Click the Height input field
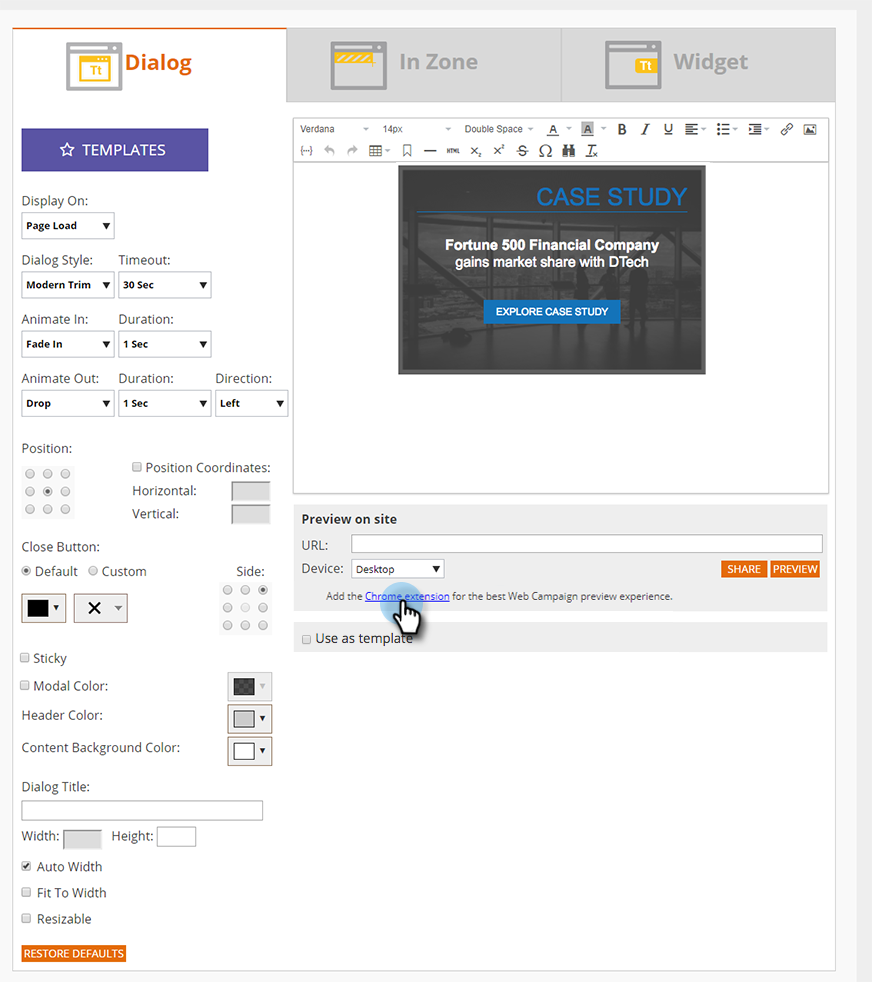The height and width of the screenshot is (982, 872). coord(177,837)
